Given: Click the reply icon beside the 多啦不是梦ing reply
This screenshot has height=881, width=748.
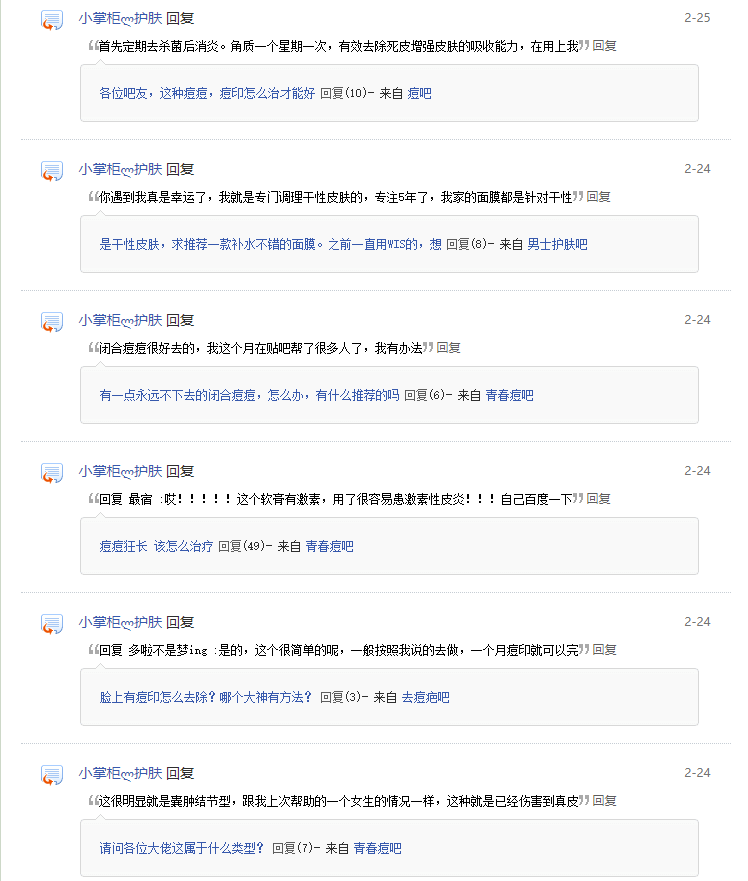Looking at the screenshot, I should pos(52,624).
